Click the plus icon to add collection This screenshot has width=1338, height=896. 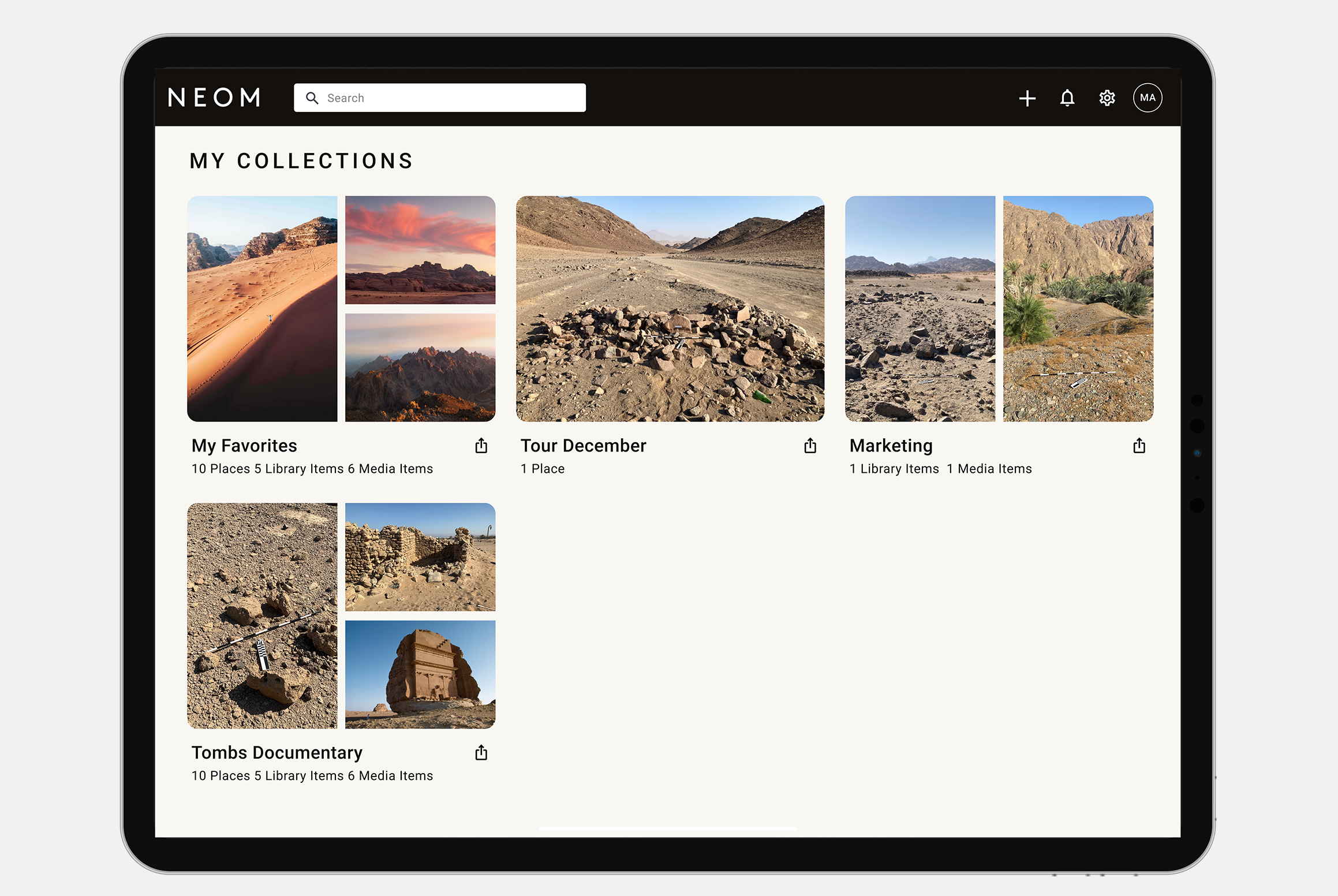1027,98
